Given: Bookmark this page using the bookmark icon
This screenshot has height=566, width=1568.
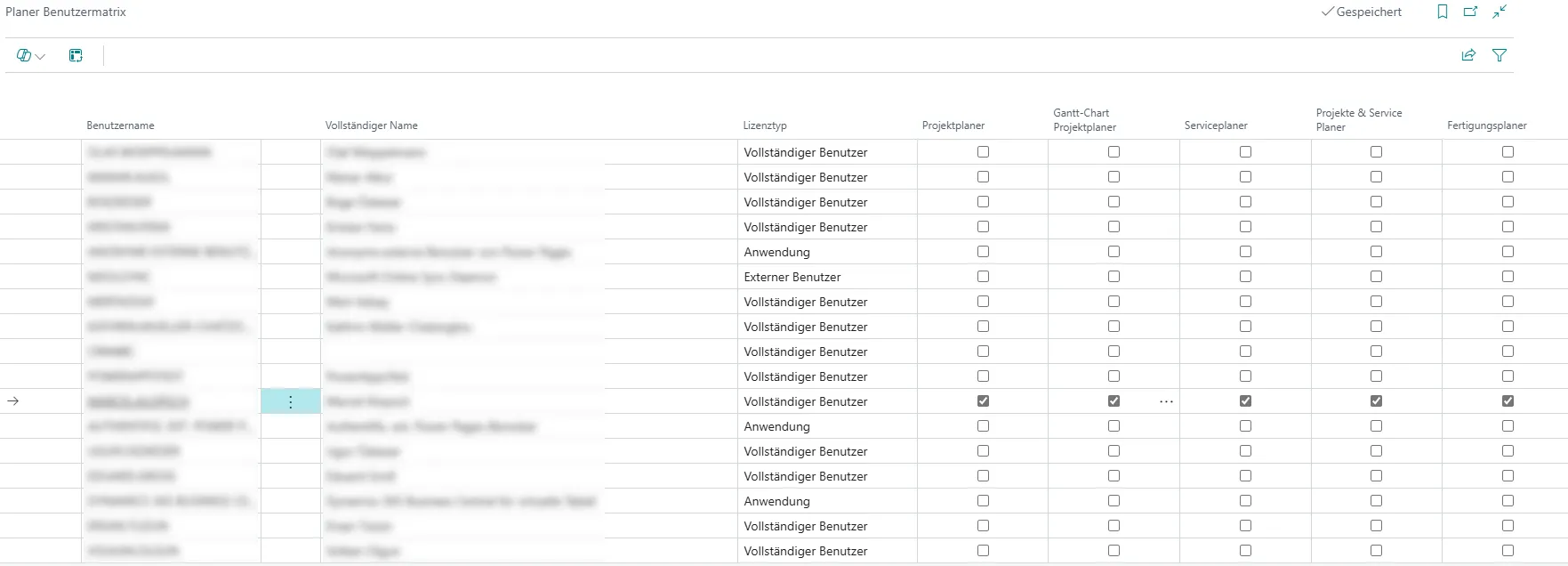Looking at the screenshot, I should (1442, 12).
